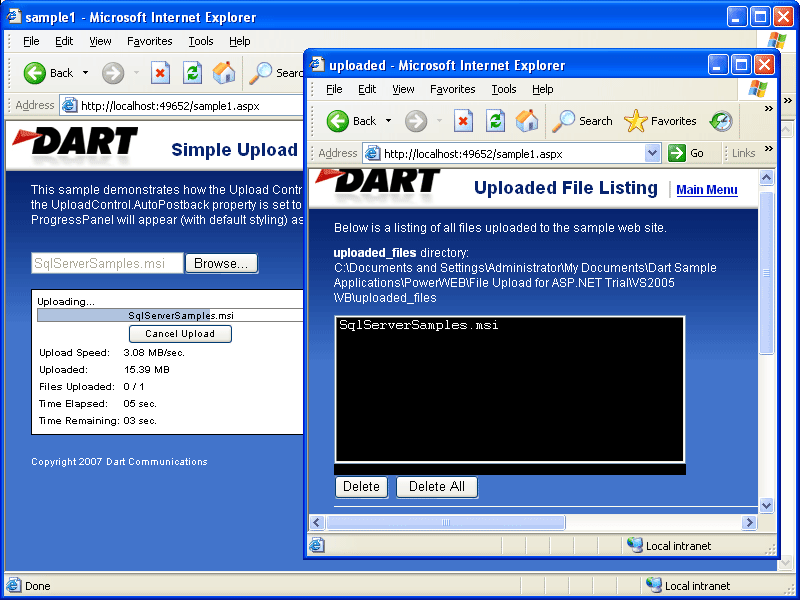The height and width of the screenshot is (600, 800).
Task: Open Help menu in uploaded window
Action: tap(542, 89)
